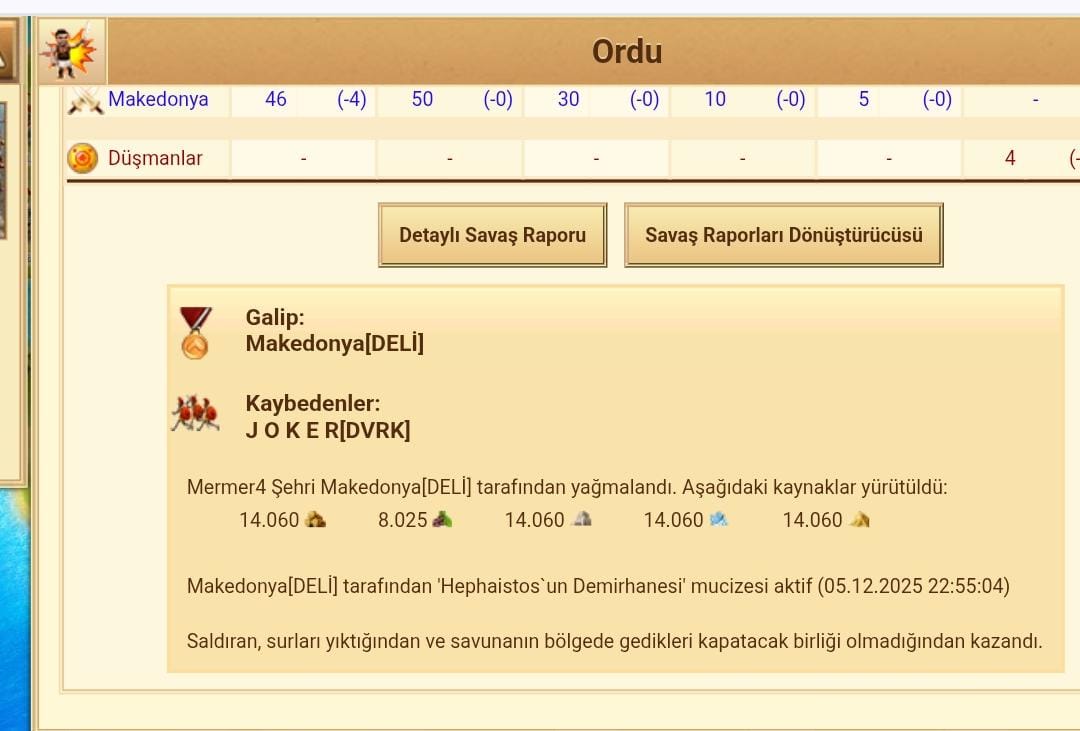Open Savaş Raporları Dönüştürücüsü button
This screenshot has width=1080, height=731.
coord(783,235)
